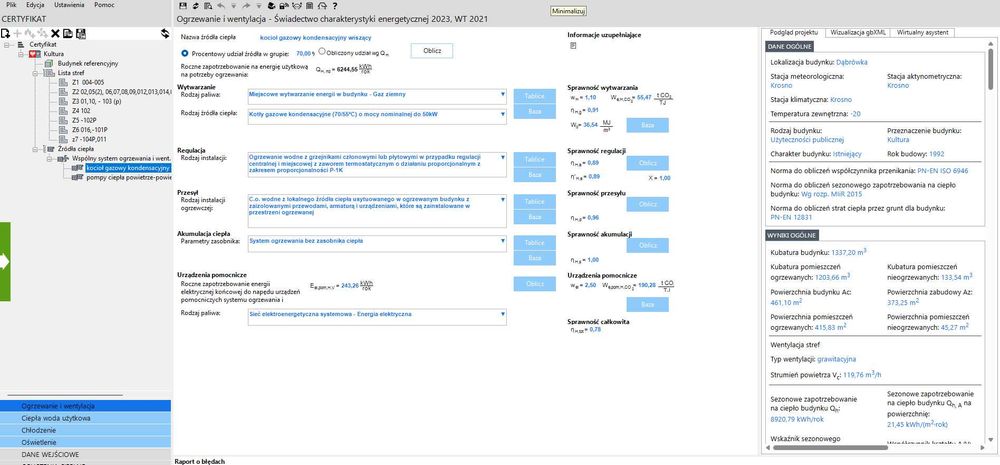Screen dimensions: 1000x465
Task: Select Obliczony udział radio button
Action: point(321,52)
